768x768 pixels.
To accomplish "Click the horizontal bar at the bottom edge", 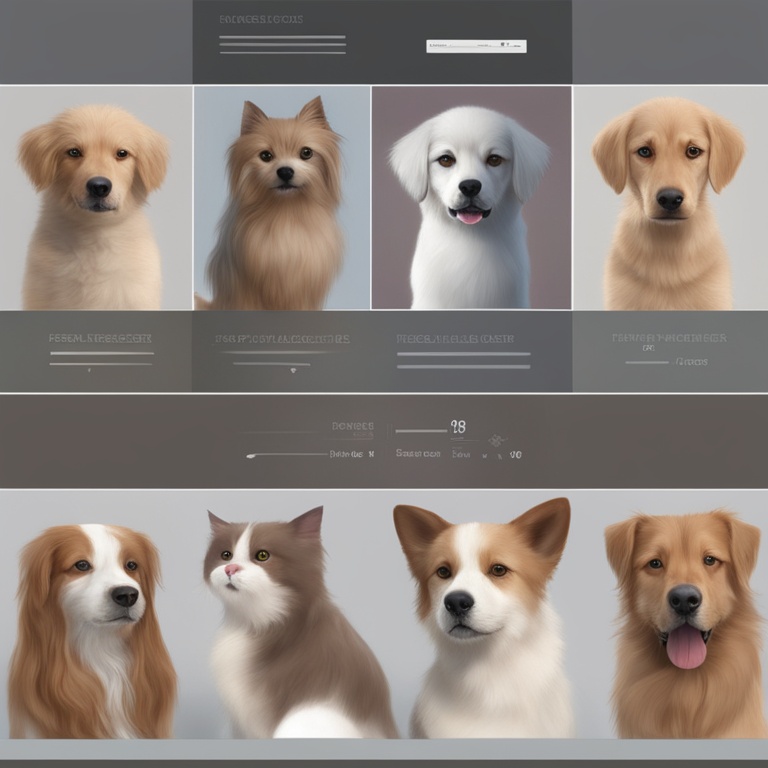I will coord(384,750).
